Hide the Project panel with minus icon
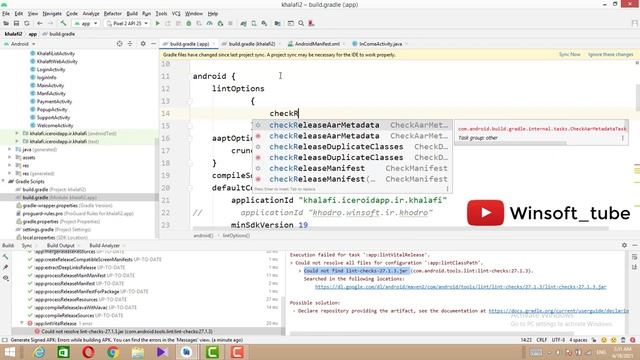 153,44
